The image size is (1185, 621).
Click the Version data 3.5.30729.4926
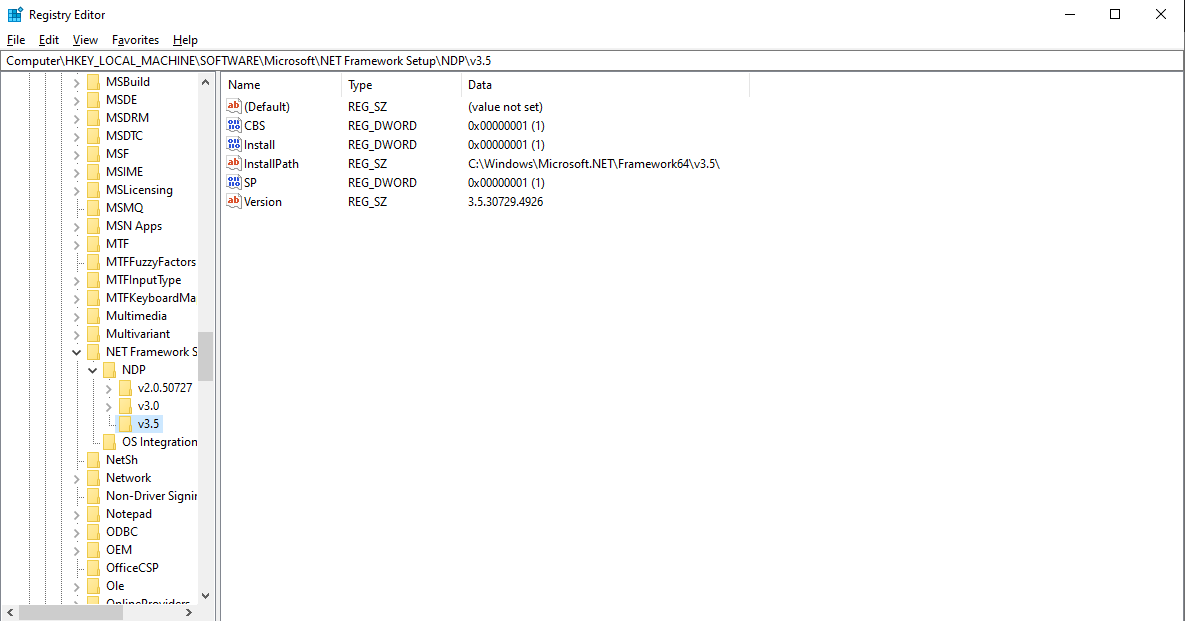(x=506, y=202)
